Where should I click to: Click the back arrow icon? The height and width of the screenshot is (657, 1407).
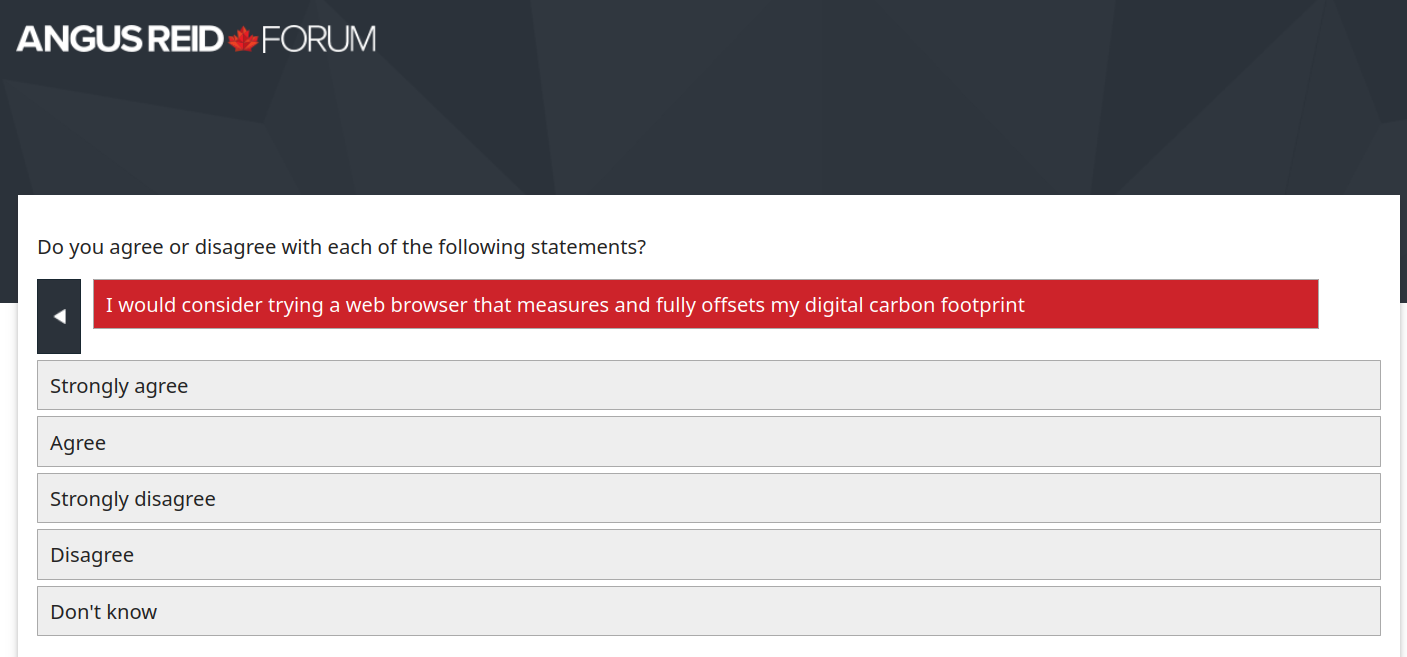[x=59, y=316]
